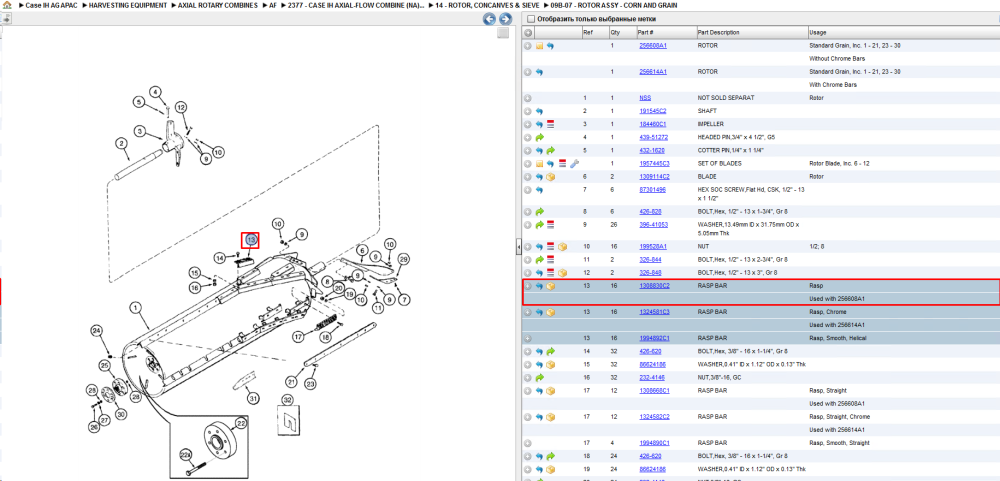This screenshot has height=481, width=1000.
Task: Select callout 13 on the diagram
Action: pos(251,240)
